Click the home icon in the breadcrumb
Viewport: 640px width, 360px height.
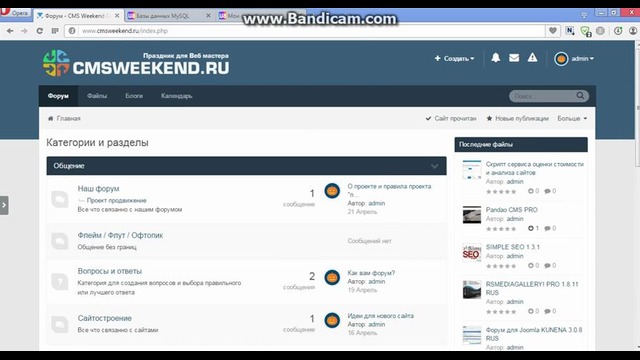tap(51, 118)
